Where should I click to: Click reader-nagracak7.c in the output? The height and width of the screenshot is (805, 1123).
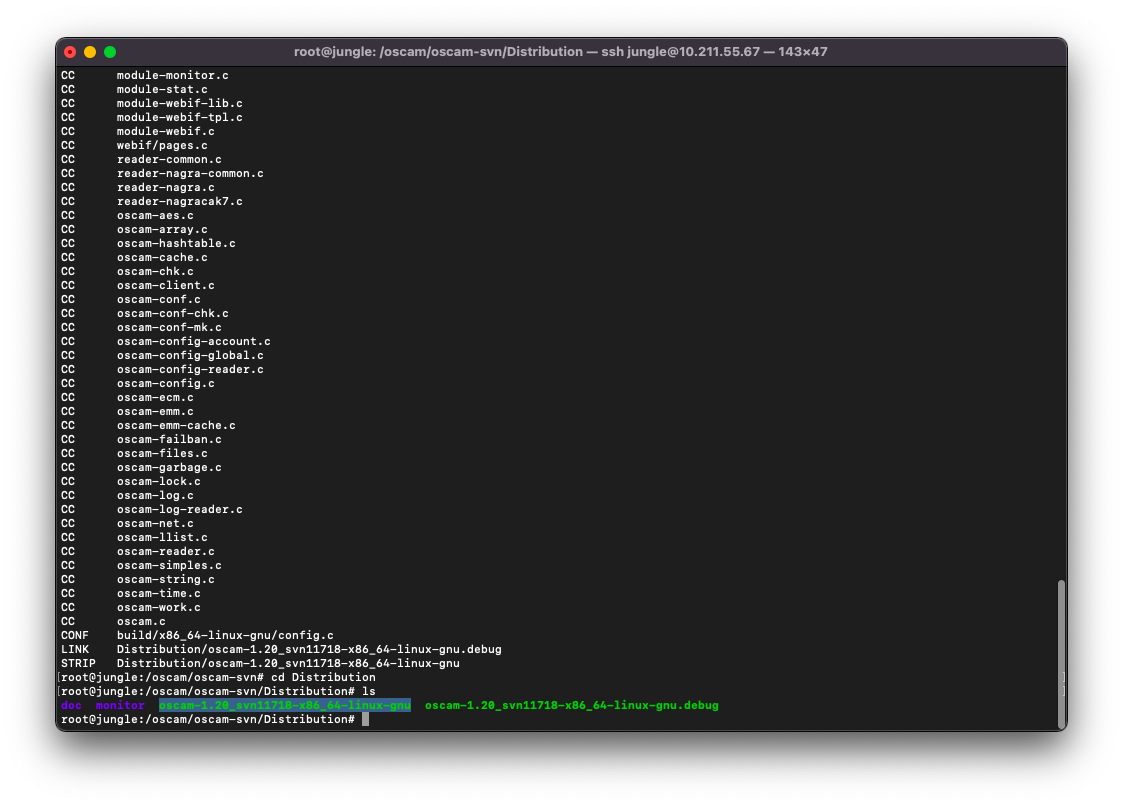point(180,201)
